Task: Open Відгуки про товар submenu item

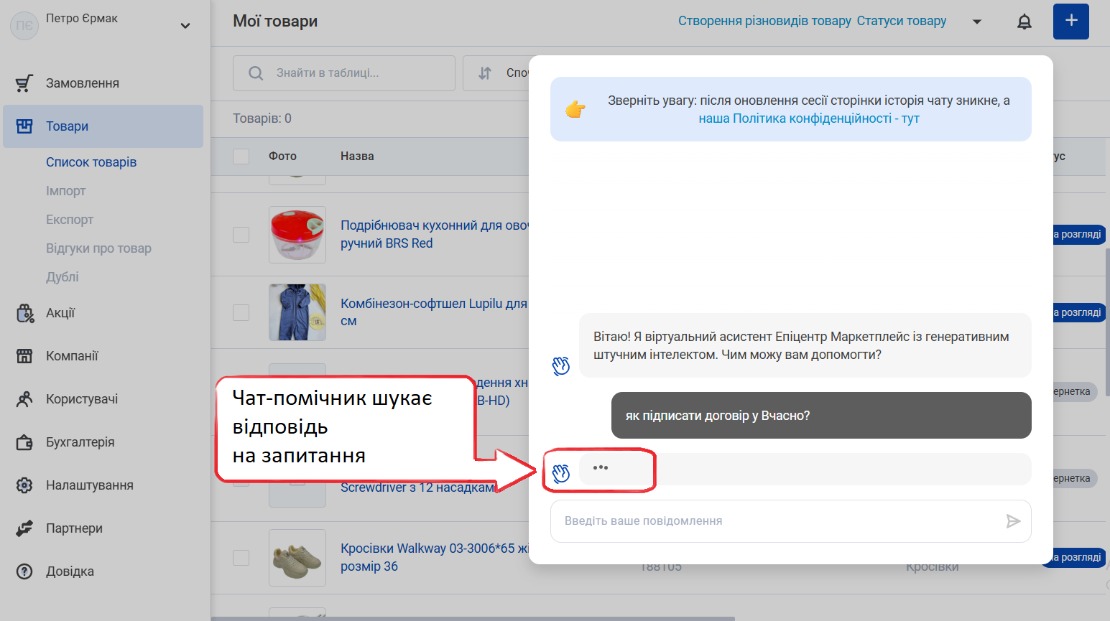Action: [x=98, y=249]
